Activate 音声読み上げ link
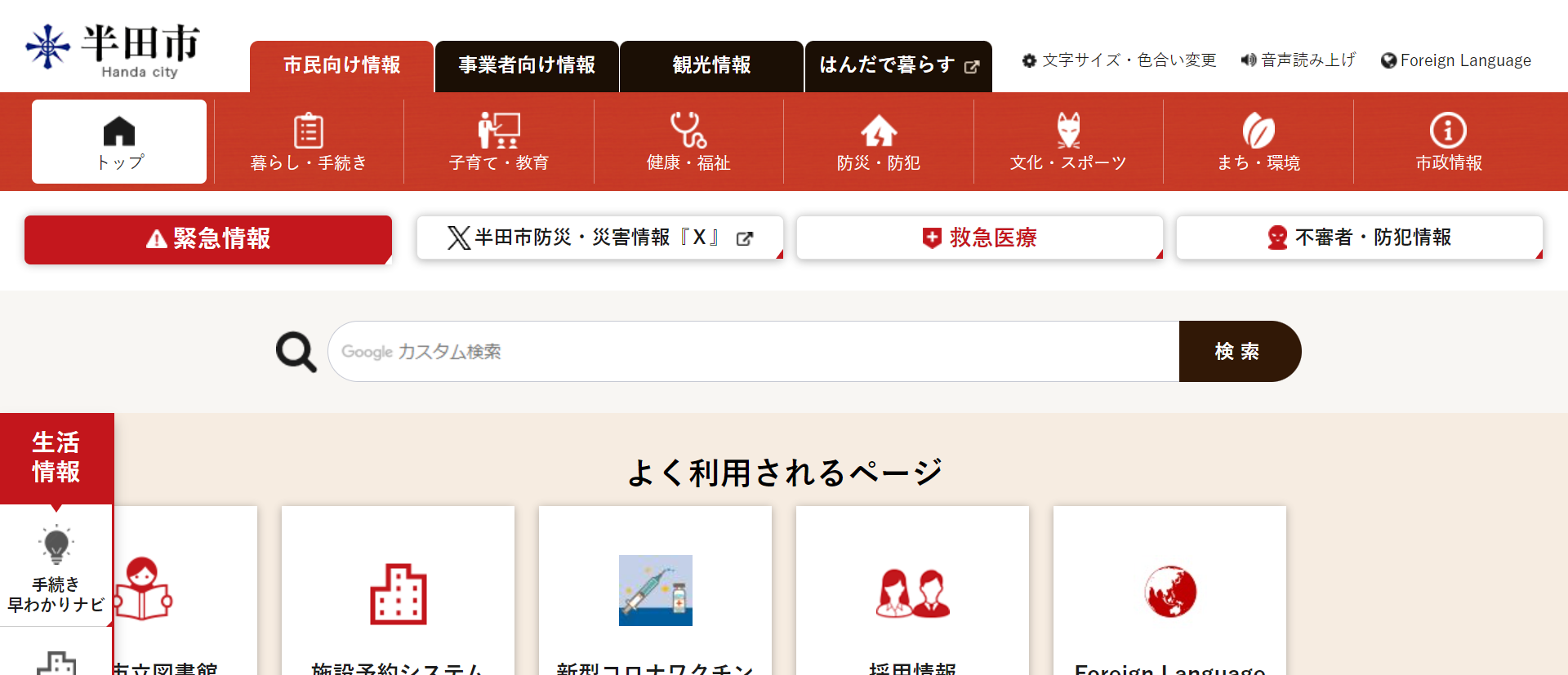Image resolution: width=1568 pixels, height=675 pixels. pyautogui.click(x=1298, y=60)
